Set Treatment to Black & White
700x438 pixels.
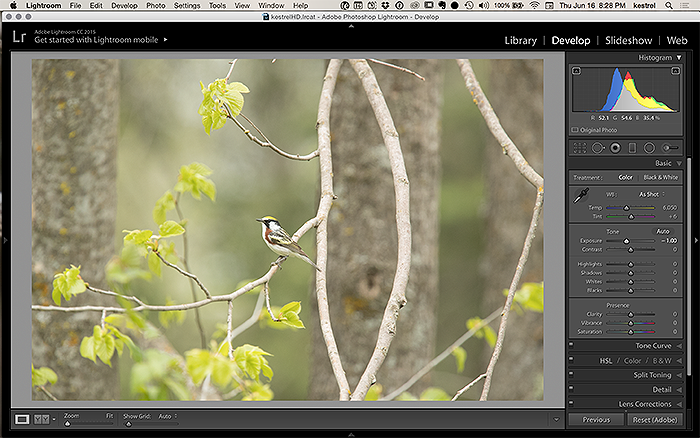pyautogui.click(x=660, y=177)
